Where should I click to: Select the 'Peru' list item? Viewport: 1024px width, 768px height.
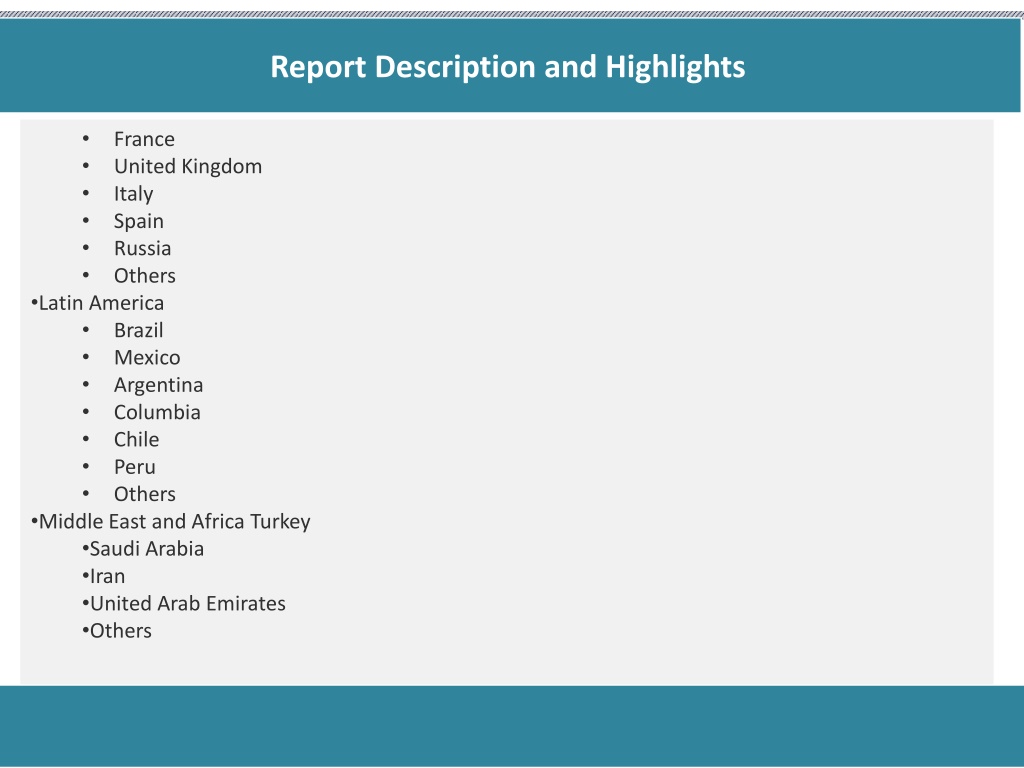coord(135,467)
